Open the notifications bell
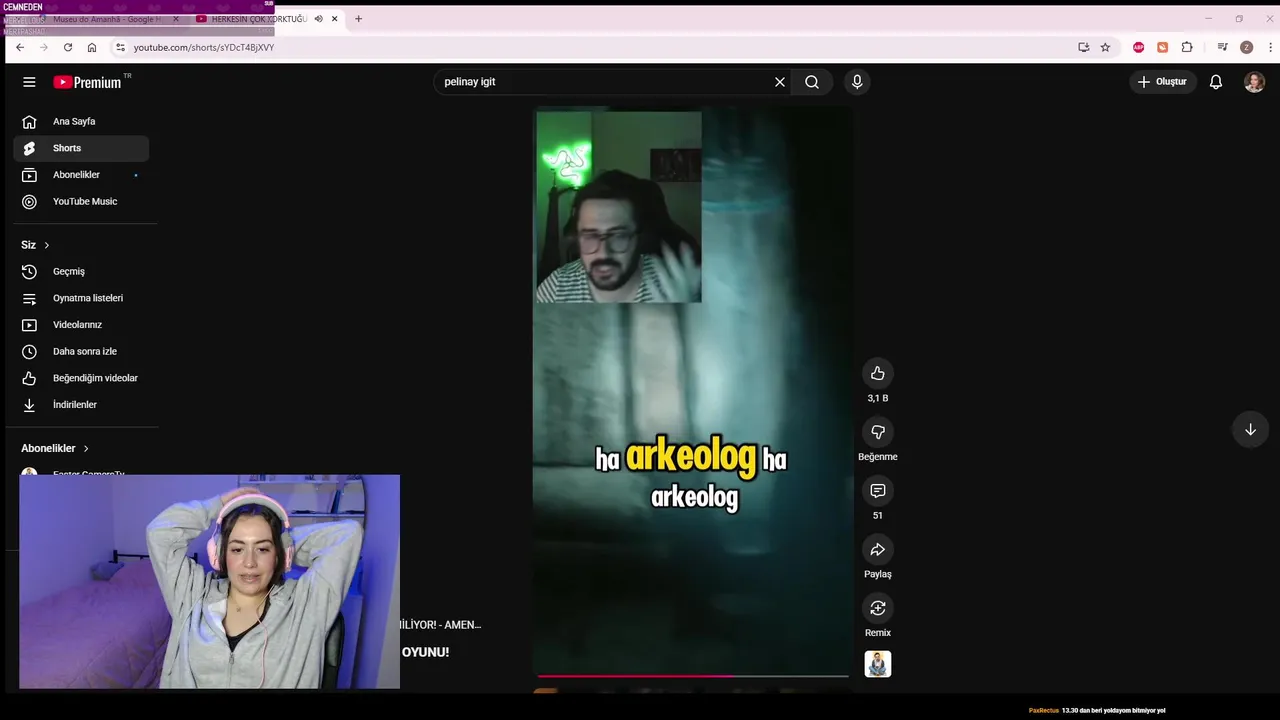The height and width of the screenshot is (720, 1280). point(1216,82)
